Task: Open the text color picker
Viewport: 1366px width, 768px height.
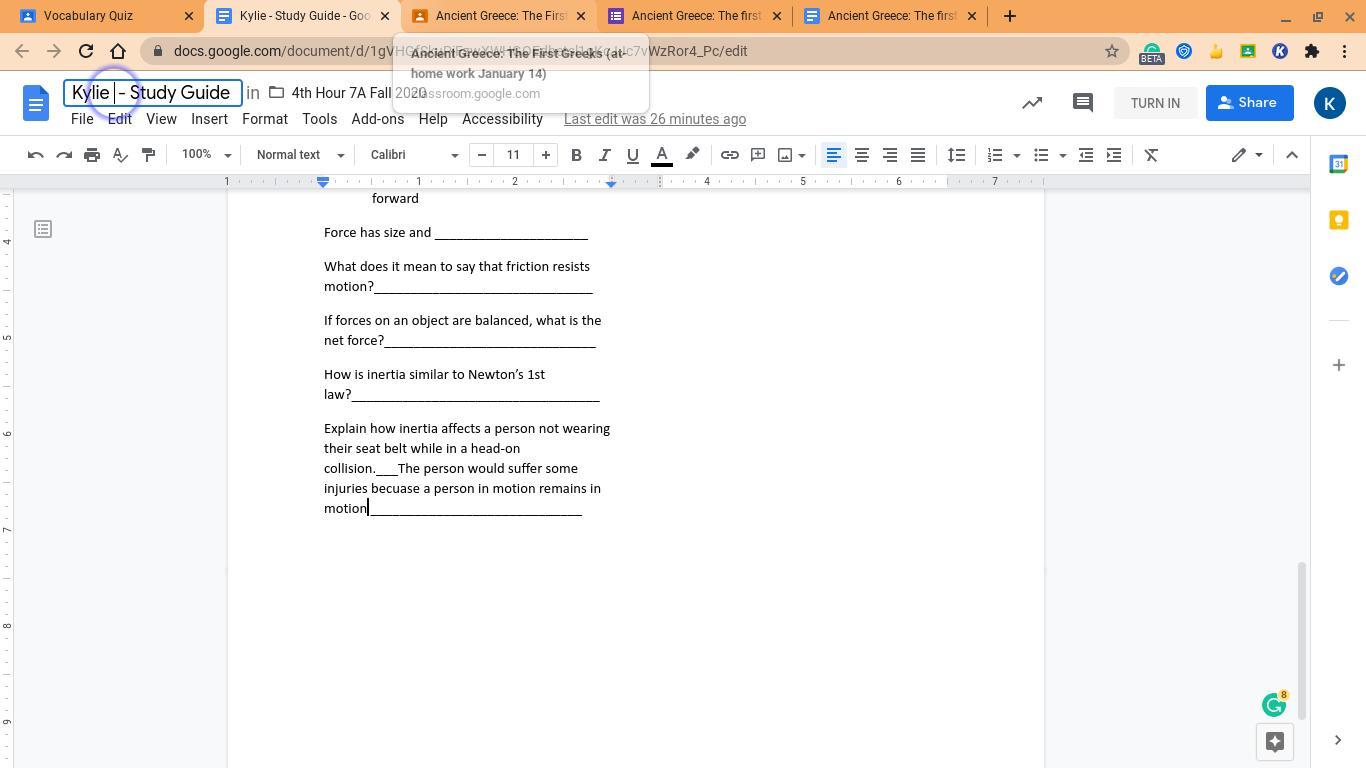Action: click(661, 155)
